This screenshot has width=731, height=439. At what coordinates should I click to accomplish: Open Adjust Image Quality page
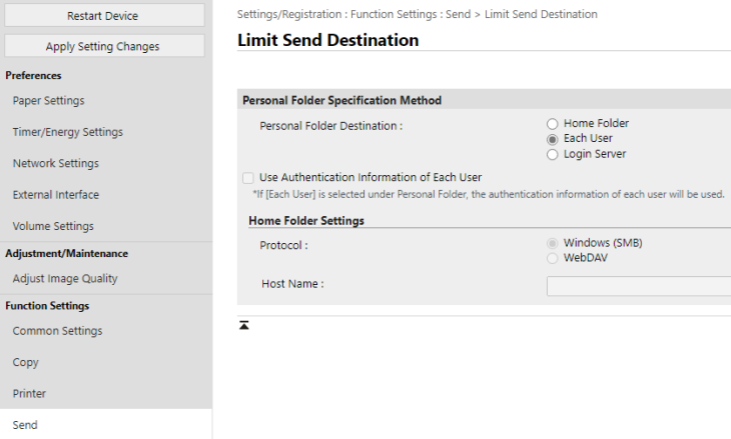click(x=64, y=278)
